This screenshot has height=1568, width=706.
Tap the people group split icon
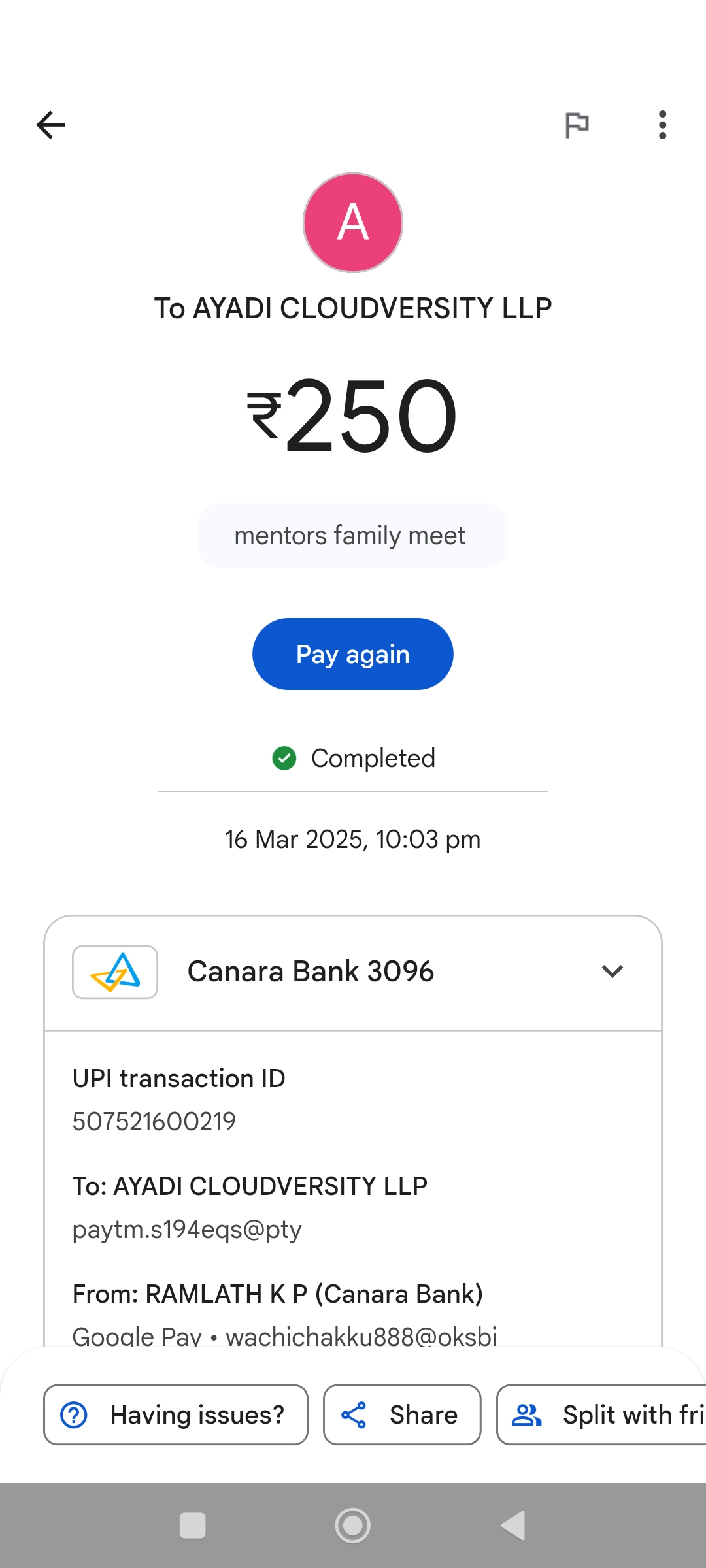527,1415
